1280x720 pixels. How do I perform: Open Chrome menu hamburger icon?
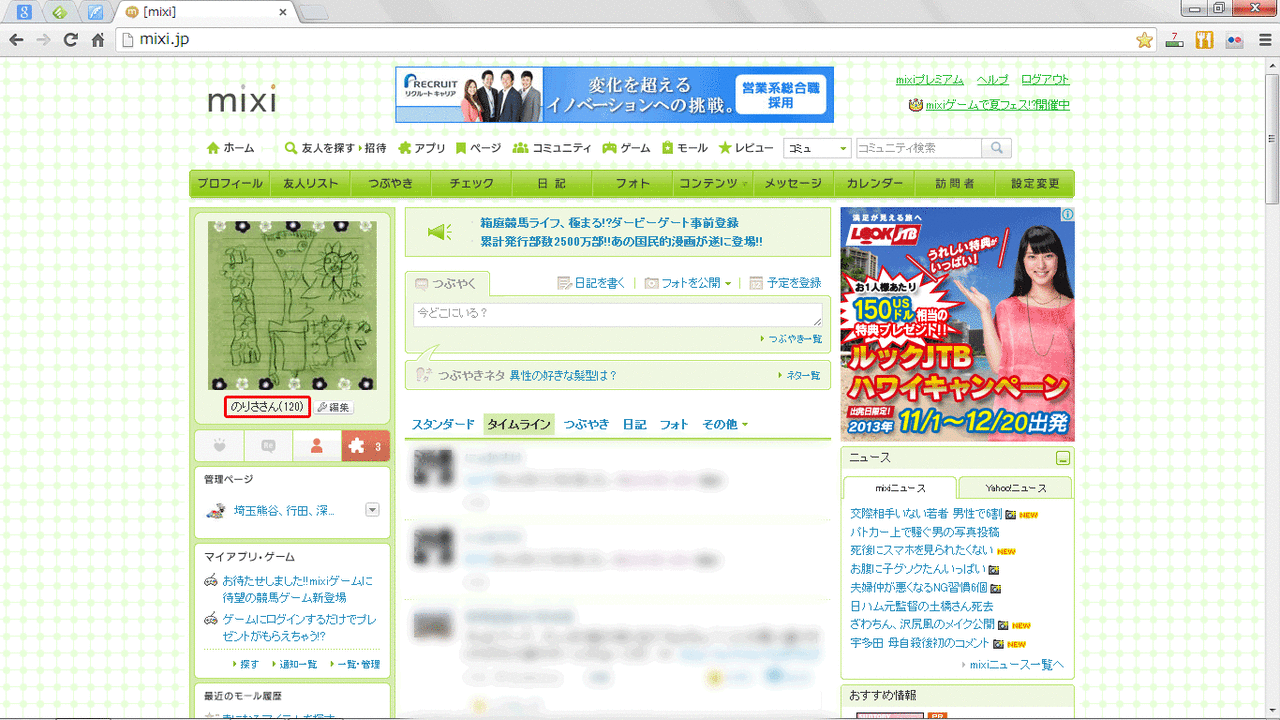pyautogui.click(x=1263, y=40)
